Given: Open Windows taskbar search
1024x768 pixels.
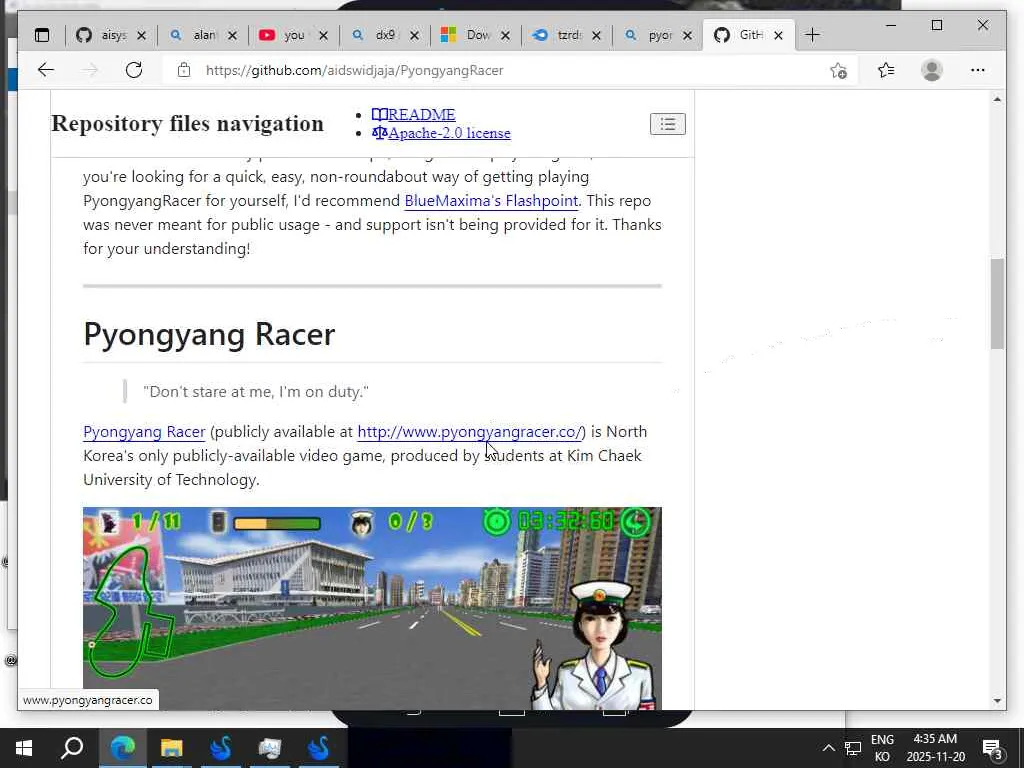Looking at the screenshot, I should [72, 748].
